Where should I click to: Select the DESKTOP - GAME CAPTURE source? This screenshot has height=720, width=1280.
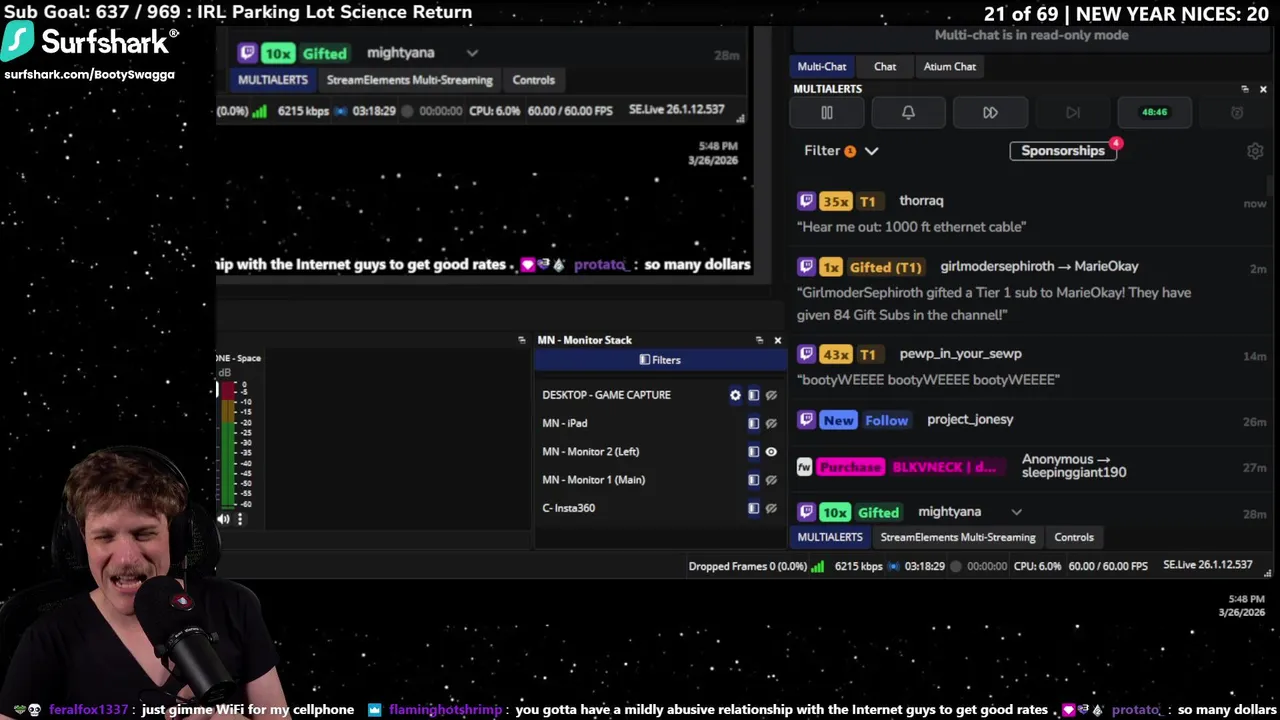point(660,395)
